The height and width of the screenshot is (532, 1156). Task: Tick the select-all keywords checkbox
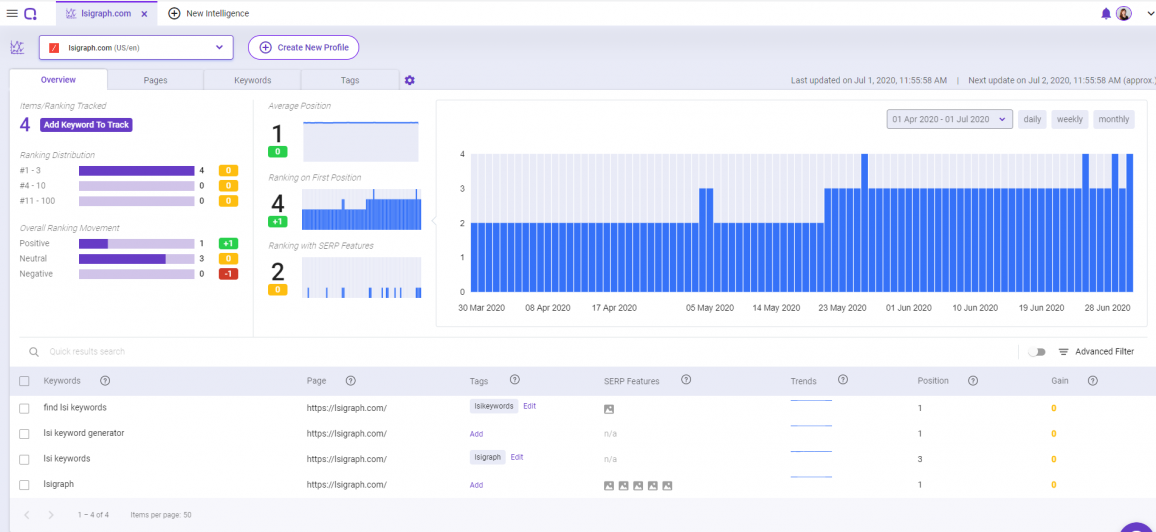tap(24, 381)
